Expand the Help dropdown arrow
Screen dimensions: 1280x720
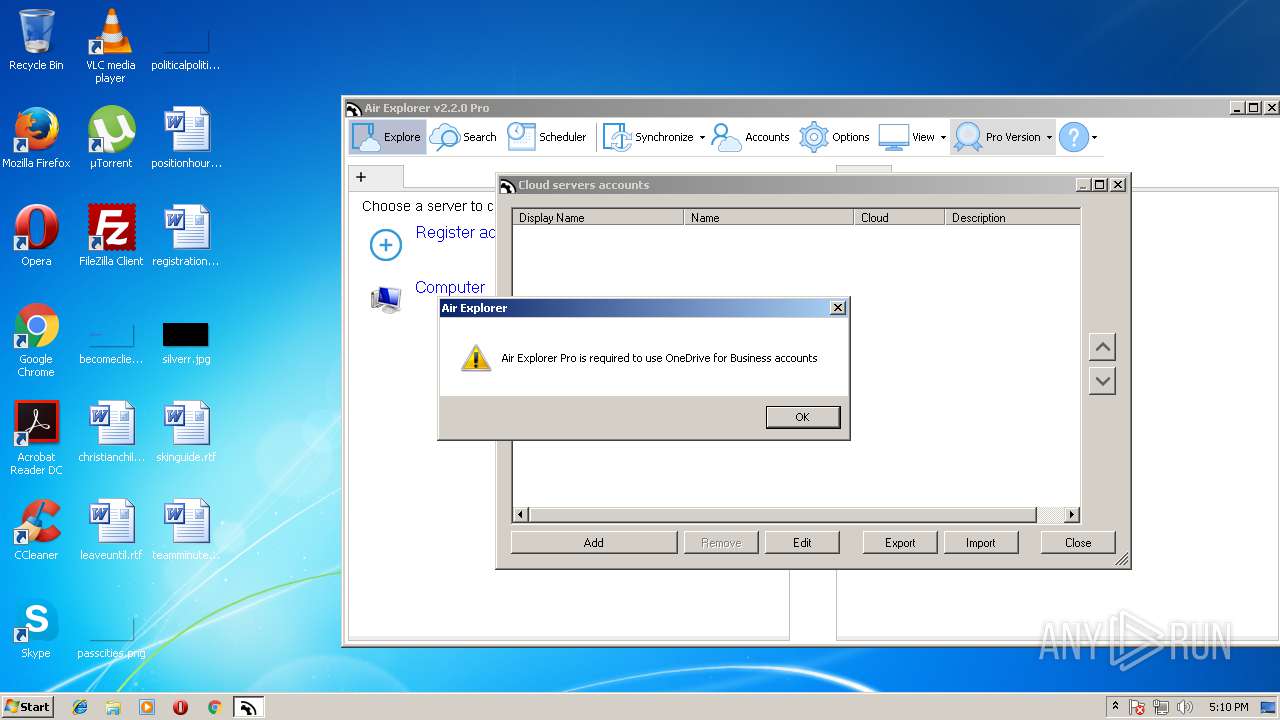click(1094, 138)
